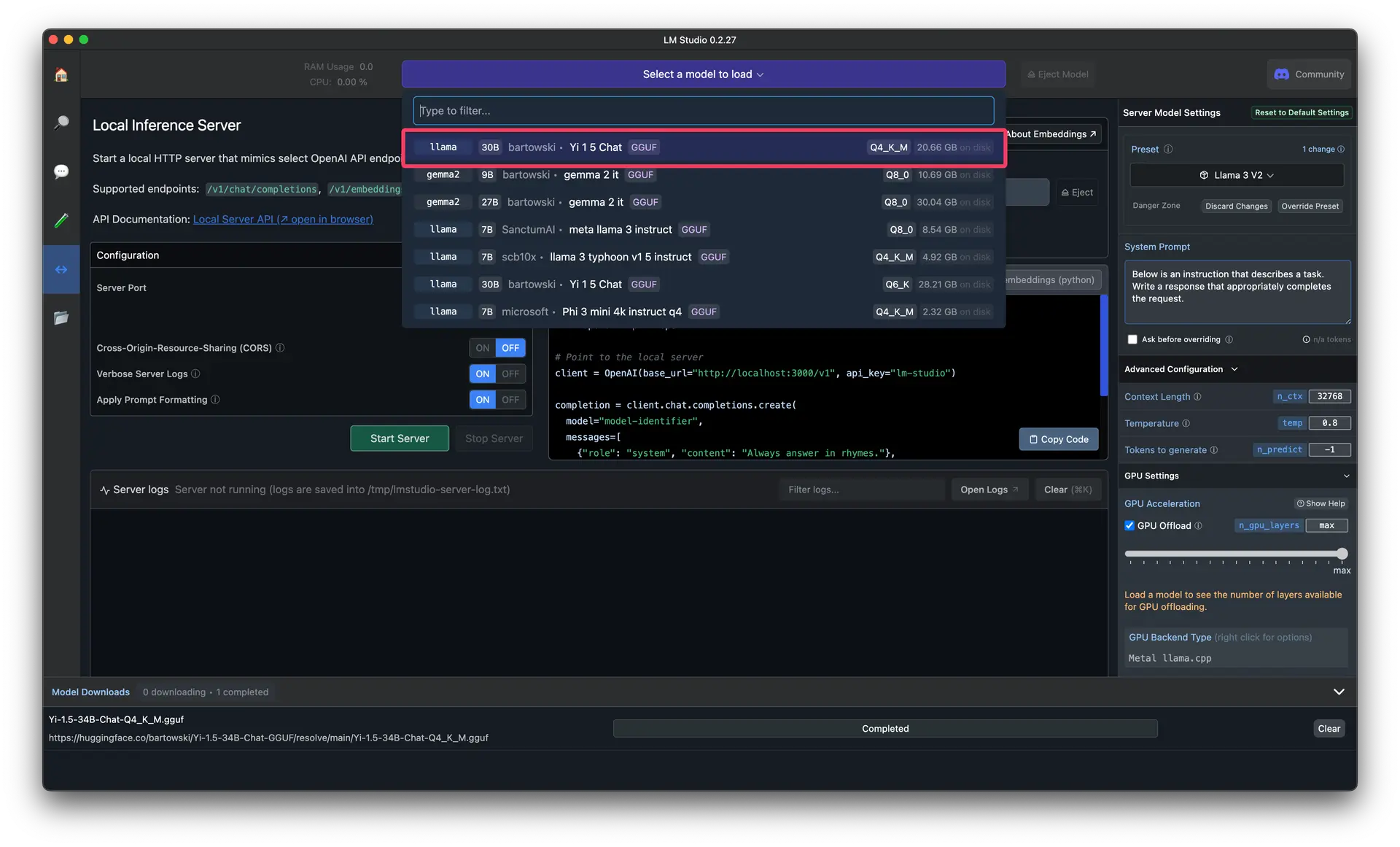Click the info icon next to CORS
Image resolution: width=1400 pixels, height=847 pixels.
(x=280, y=348)
